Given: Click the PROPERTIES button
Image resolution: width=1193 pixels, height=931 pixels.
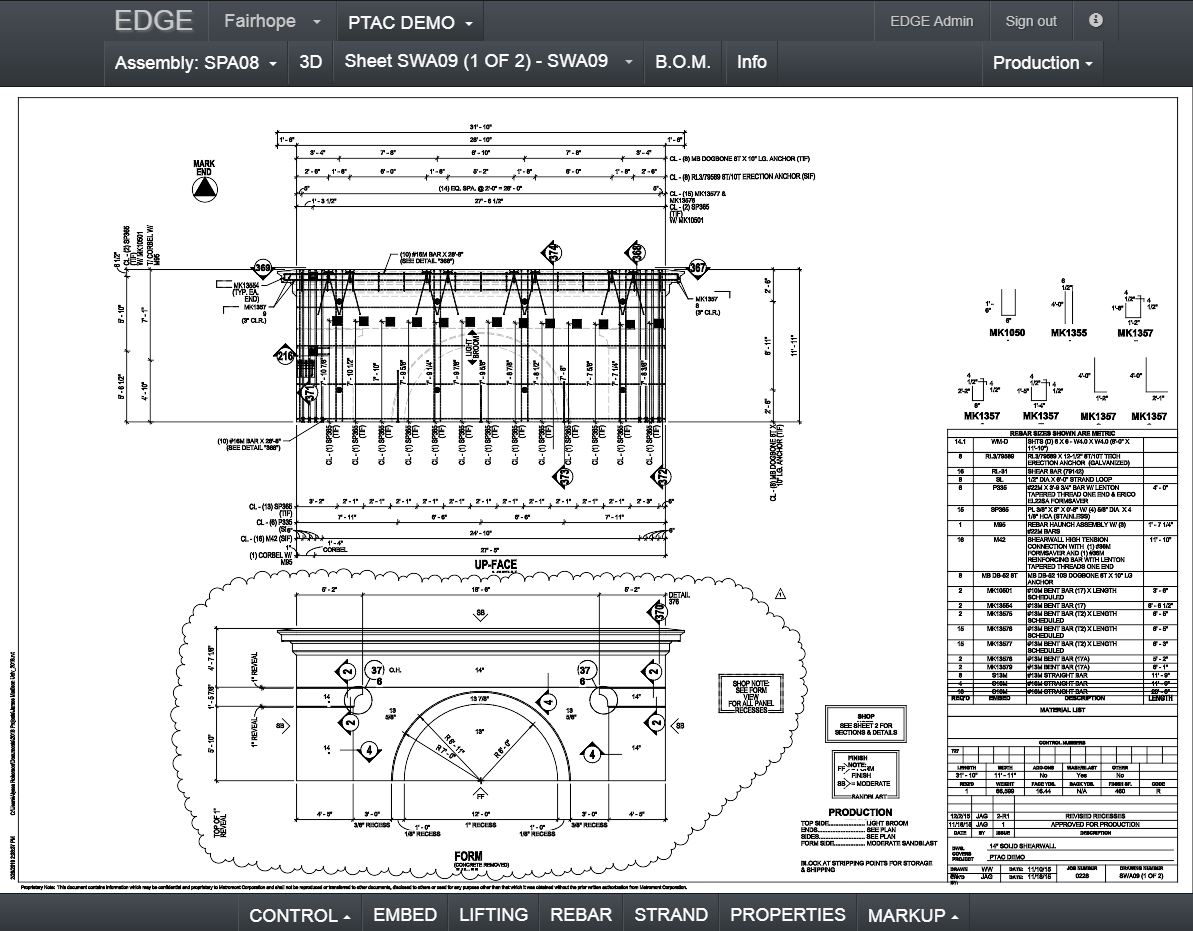Looking at the screenshot, I should point(787,914).
